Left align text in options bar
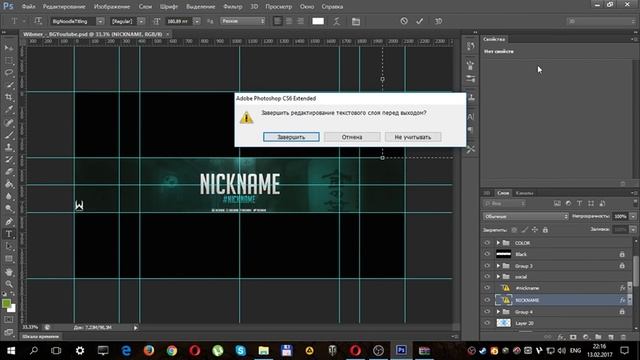 [278, 21]
